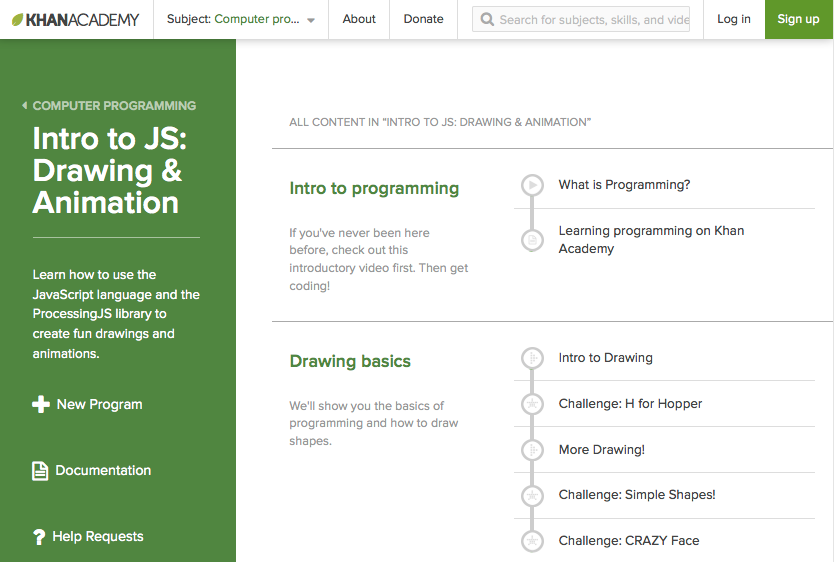Click the ALL CONTENT IN "INTRO TO JS" header text
The width and height of the screenshot is (834, 562).
tap(440, 122)
